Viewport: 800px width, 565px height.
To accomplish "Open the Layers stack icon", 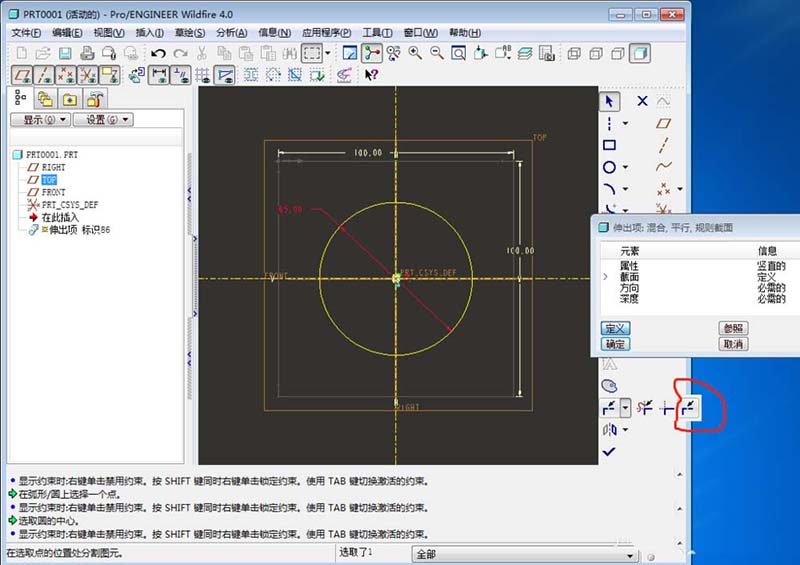I will tap(524, 53).
